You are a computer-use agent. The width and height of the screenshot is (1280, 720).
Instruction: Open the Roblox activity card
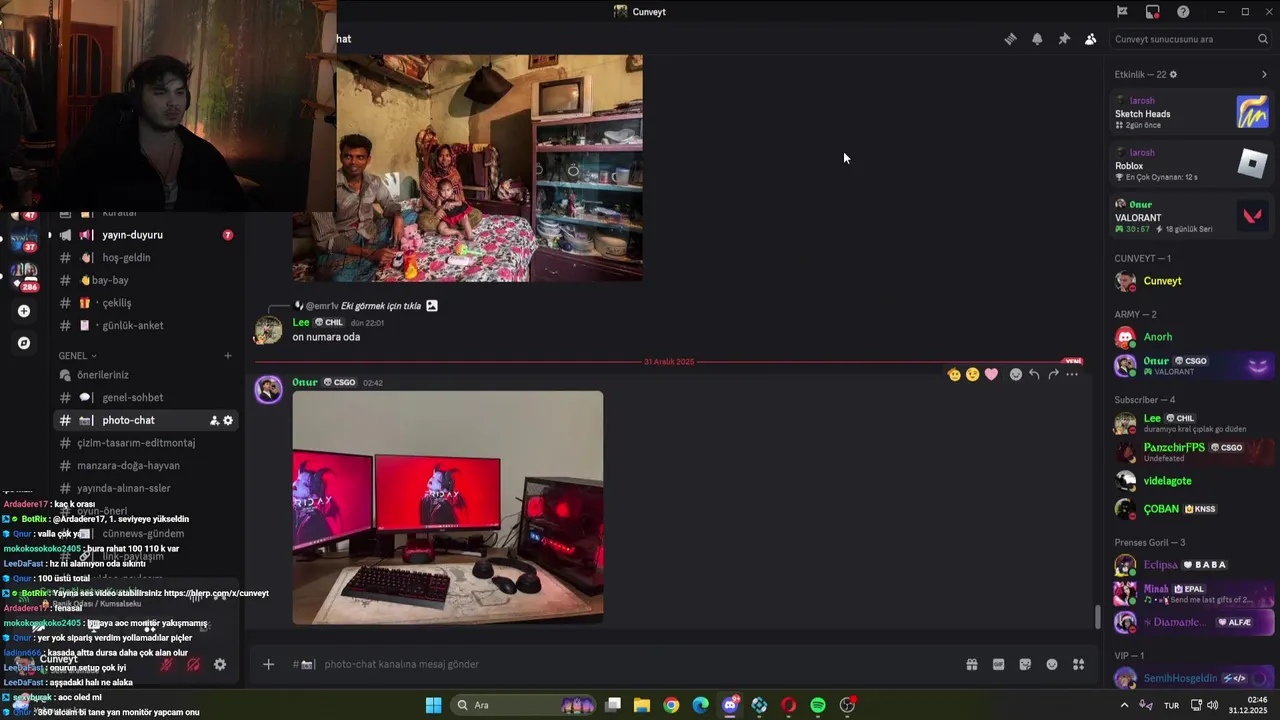coord(1191,164)
